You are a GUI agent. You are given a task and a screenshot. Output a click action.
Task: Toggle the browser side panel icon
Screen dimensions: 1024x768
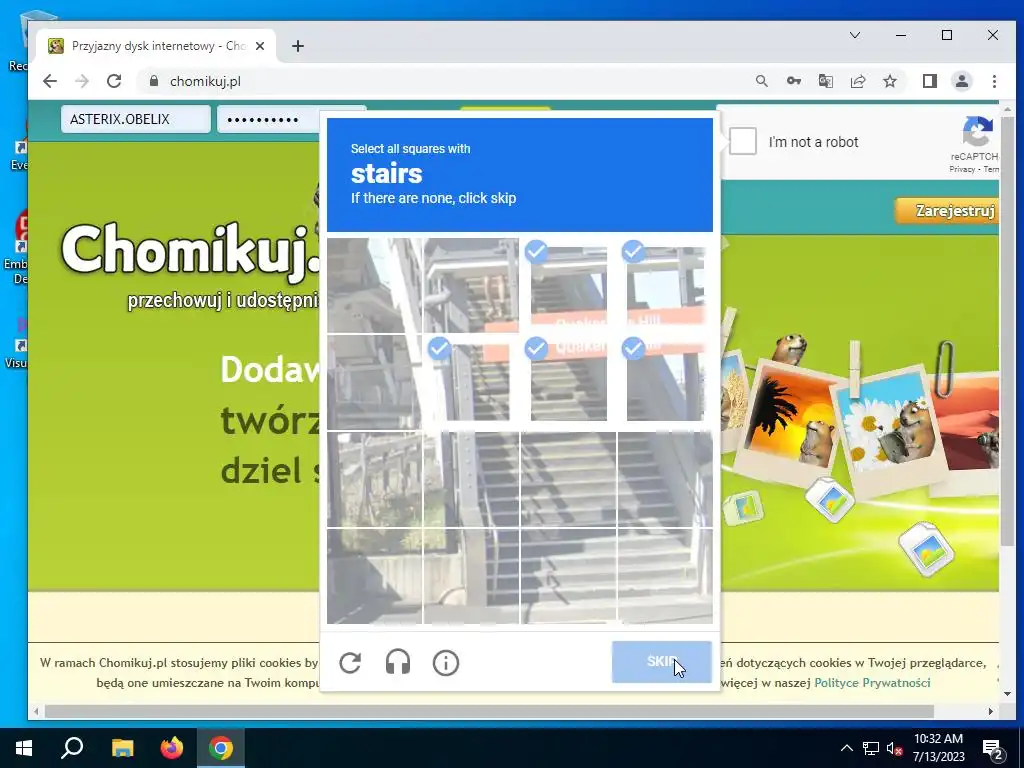coord(929,81)
